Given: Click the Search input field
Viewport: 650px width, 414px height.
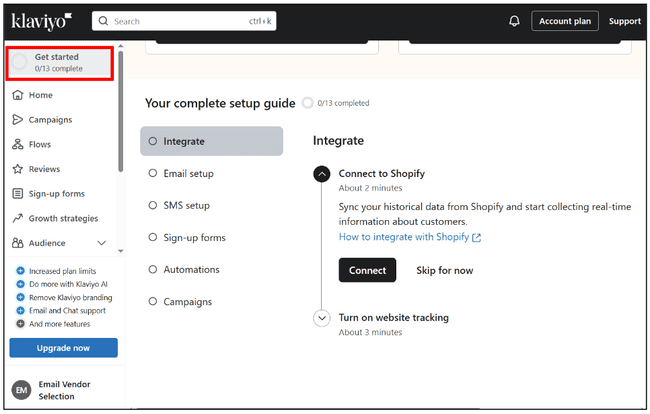Looking at the screenshot, I should click(x=185, y=21).
